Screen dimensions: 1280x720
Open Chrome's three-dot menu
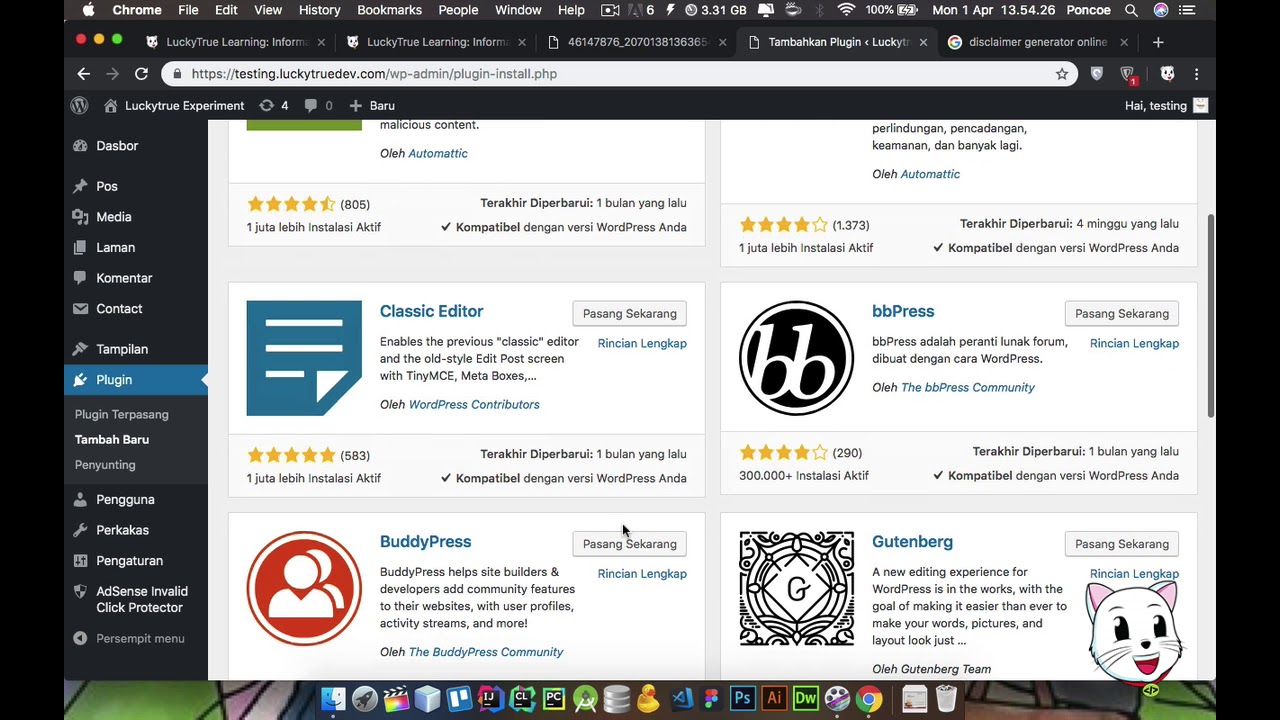1196,74
